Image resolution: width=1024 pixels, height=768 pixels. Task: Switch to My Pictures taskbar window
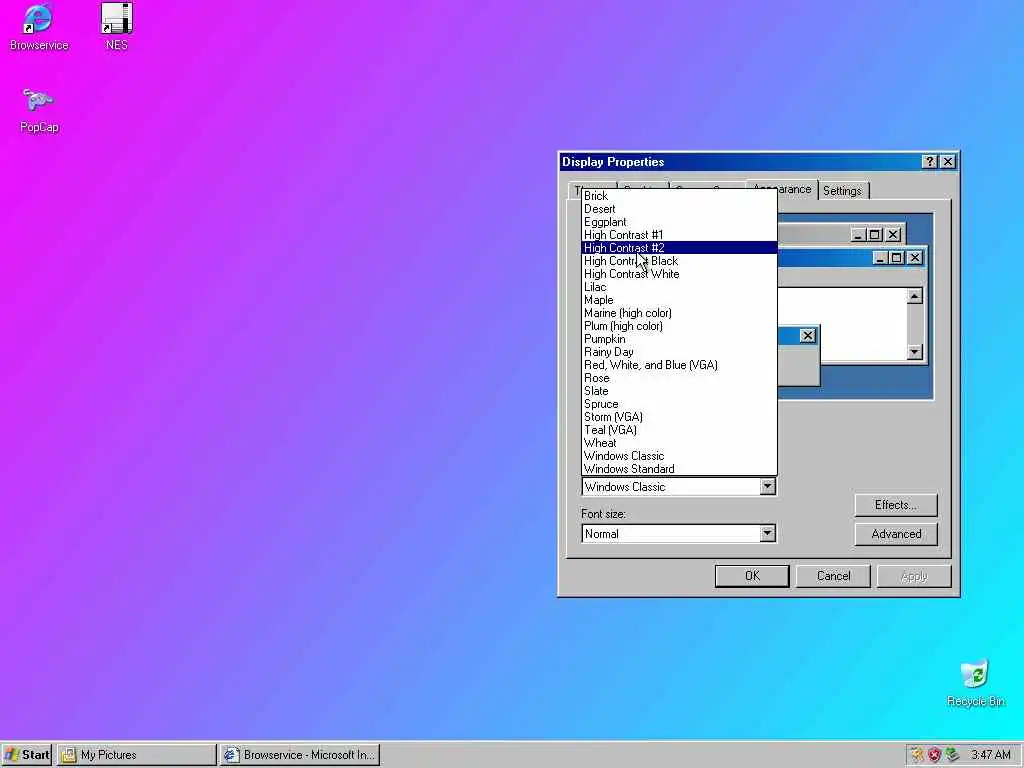(x=136, y=755)
